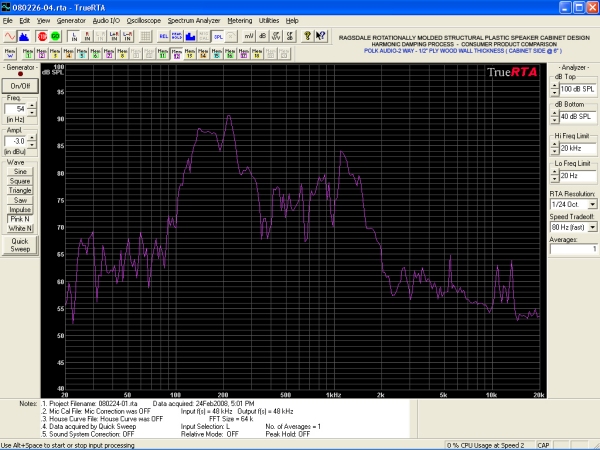Toggle the generator On/Off button

tap(20, 86)
